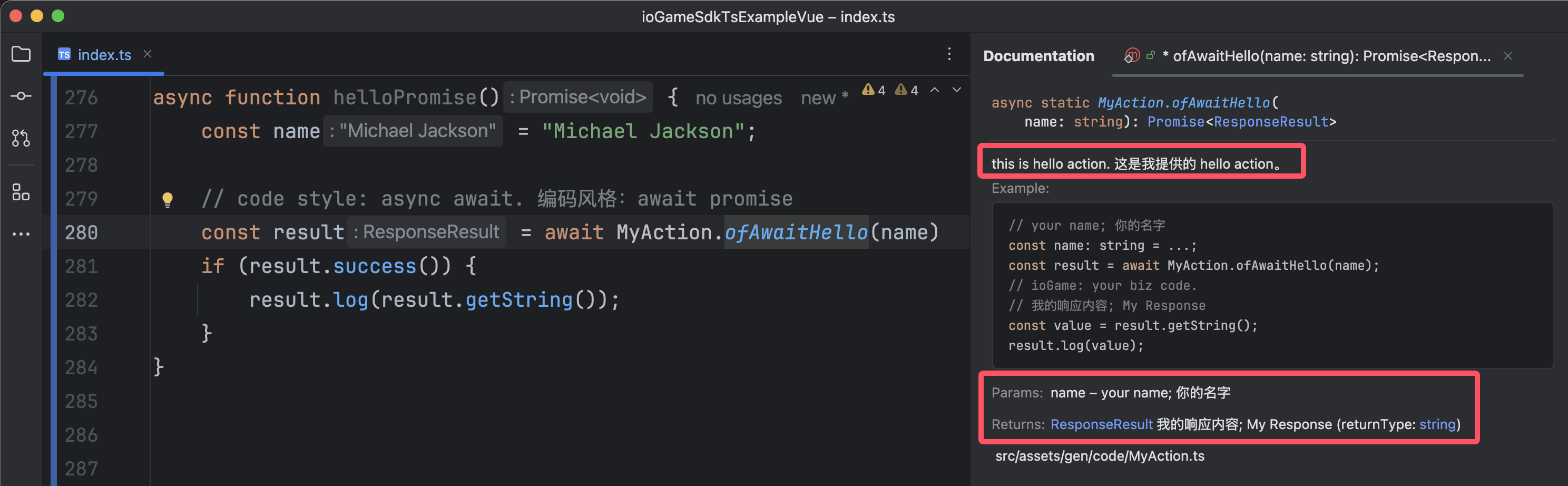Open the Project folder tool window
Screen dimensions: 1568x486
pyautogui.click(x=21, y=54)
